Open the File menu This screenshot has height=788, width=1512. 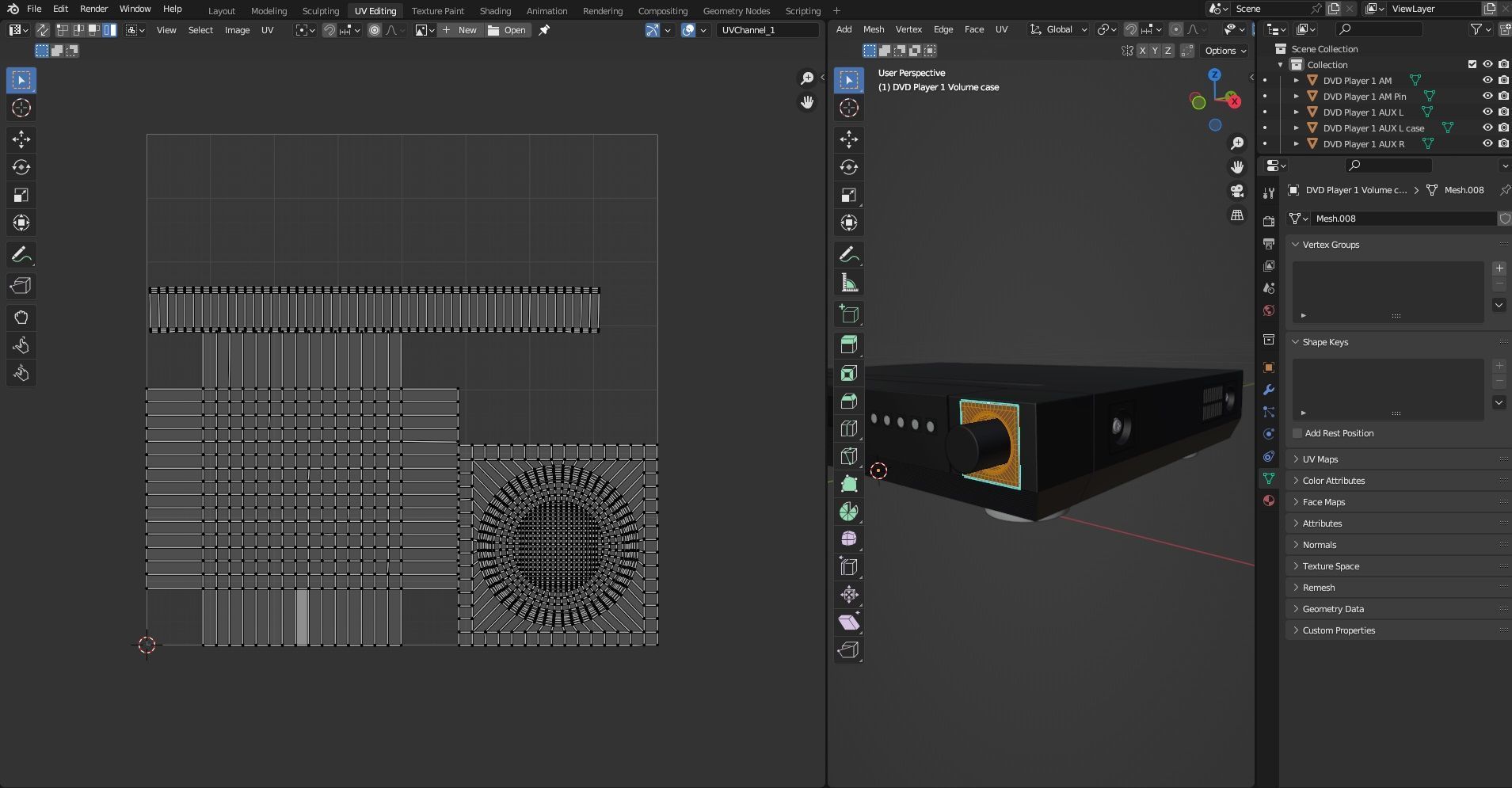click(34, 9)
